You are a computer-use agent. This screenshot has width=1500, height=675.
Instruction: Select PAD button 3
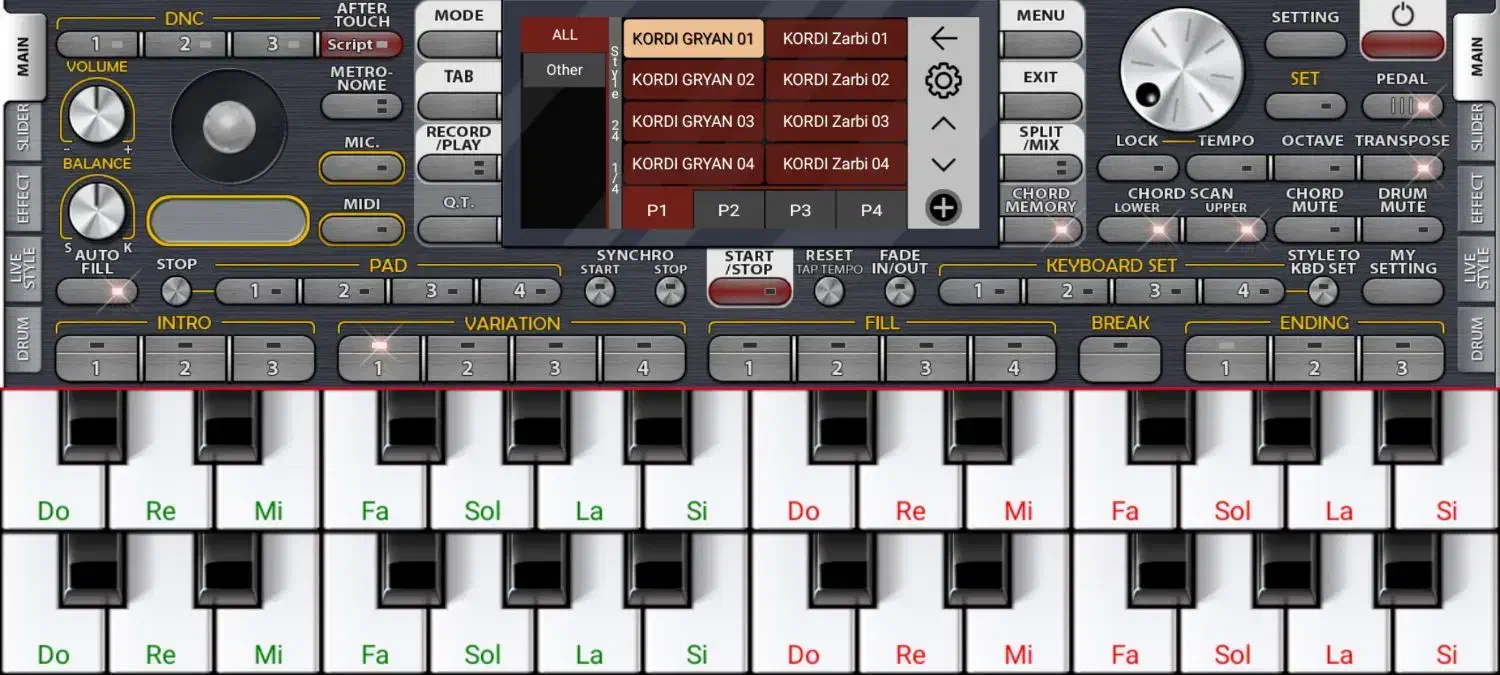(x=432, y=291)
